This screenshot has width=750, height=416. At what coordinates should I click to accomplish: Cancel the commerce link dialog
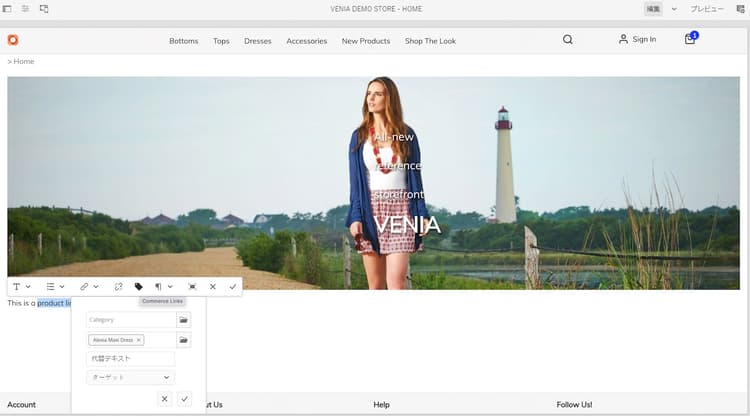coord(165,398)
